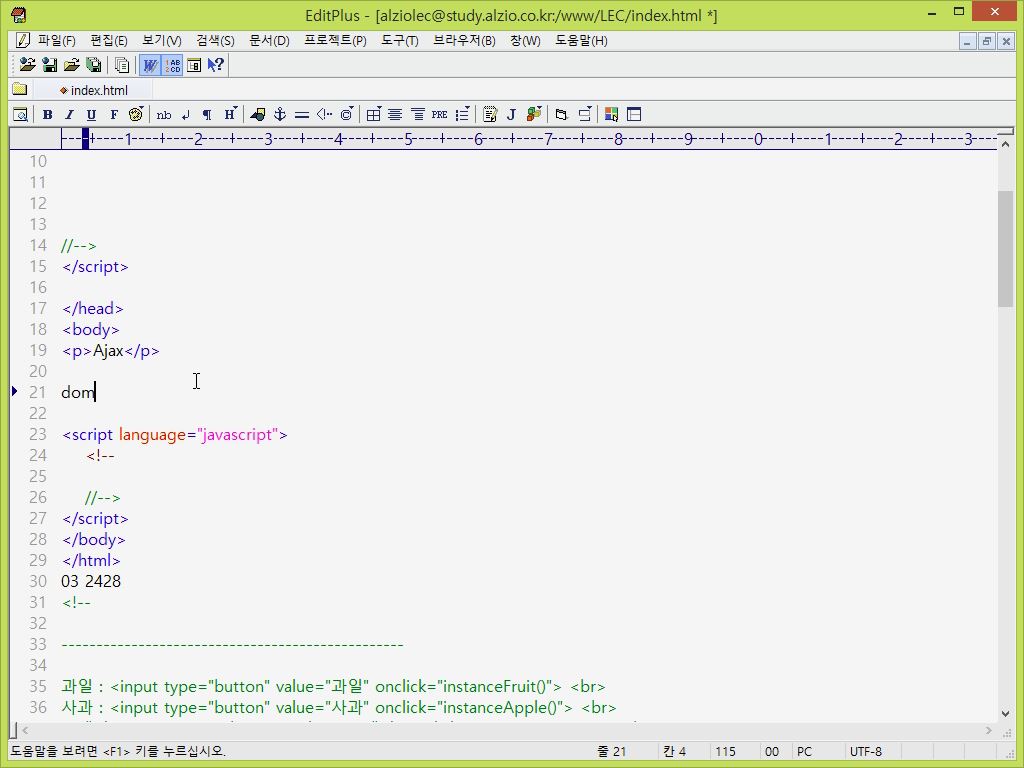Insert Font tag with F icon
Image resolution: width=1024 pixels, height=768 pixels.
tap(114, 114)
